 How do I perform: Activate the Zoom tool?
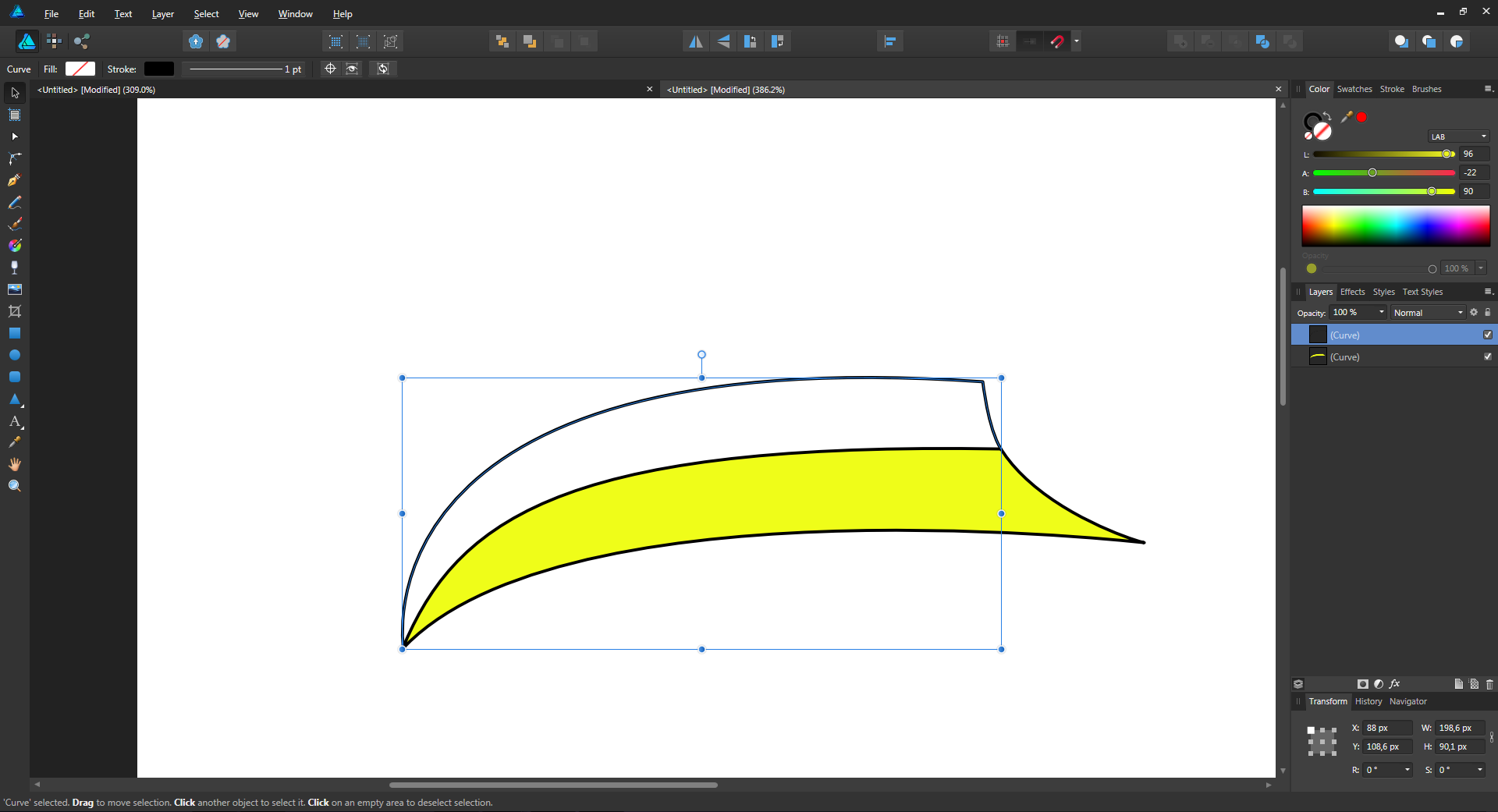tap(14, 486)
